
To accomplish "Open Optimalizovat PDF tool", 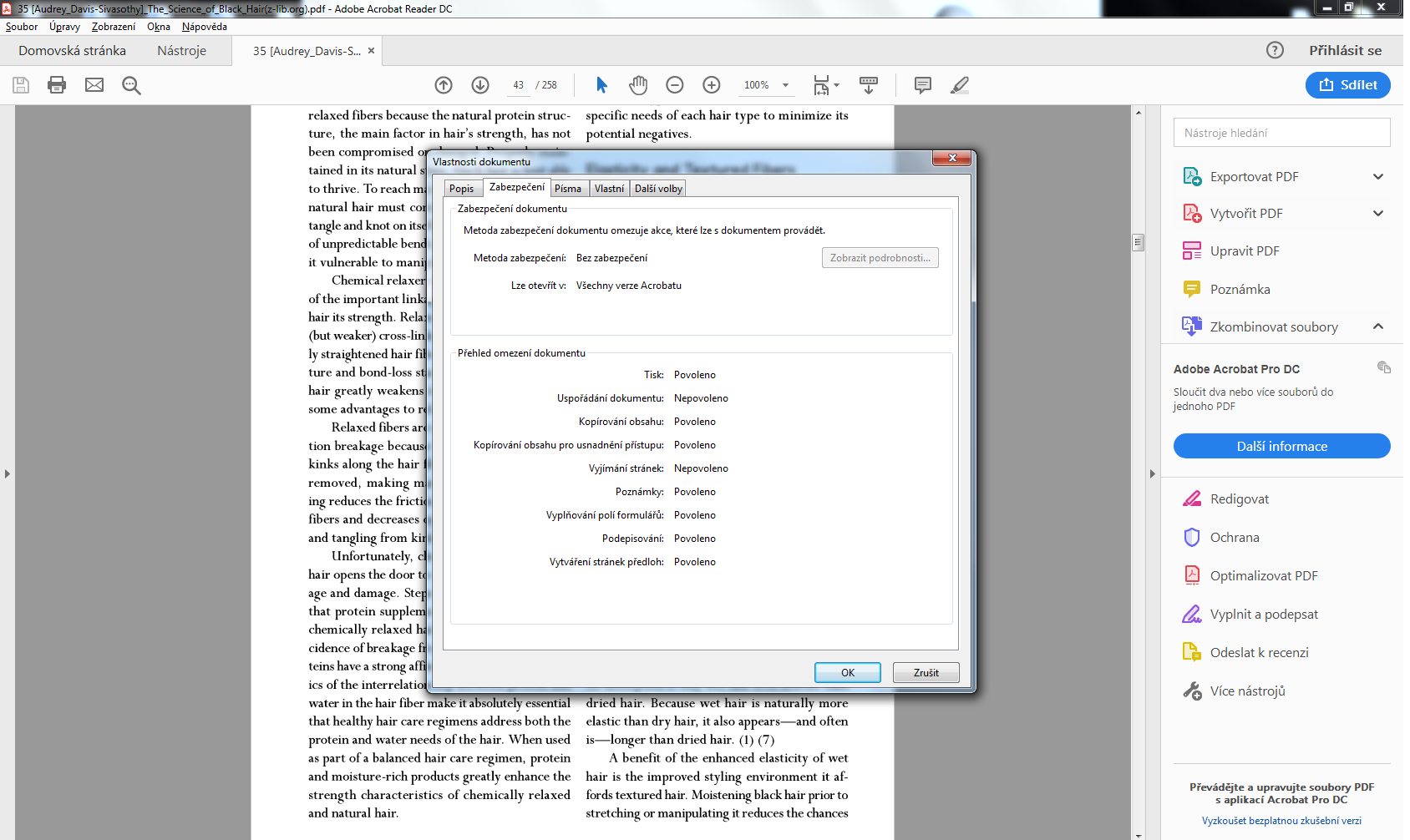I will coord(1264,576).
